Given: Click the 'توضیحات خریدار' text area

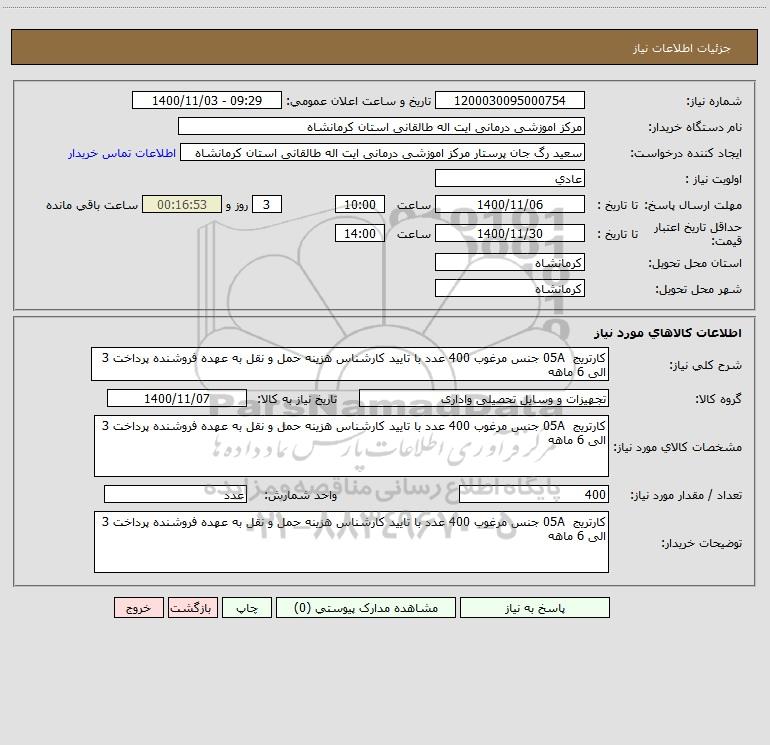Looking at the screenshot, I should [351, 542].
